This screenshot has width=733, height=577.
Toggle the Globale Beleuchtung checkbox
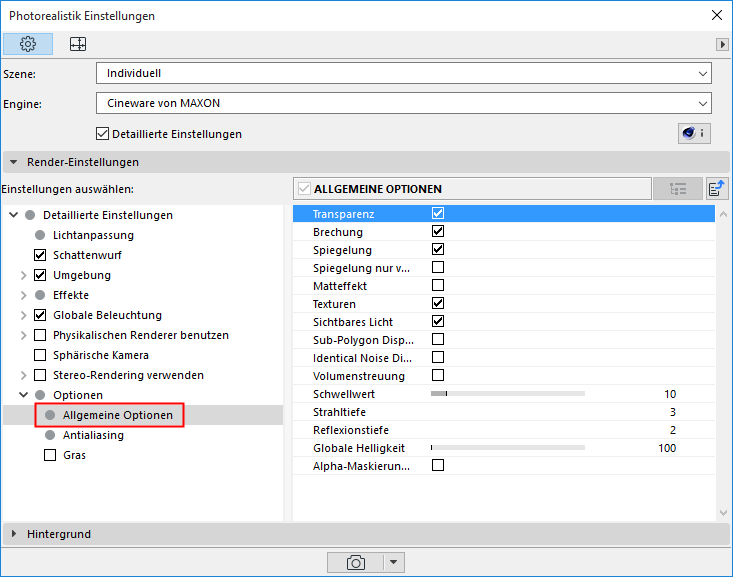tap(40, 316)
